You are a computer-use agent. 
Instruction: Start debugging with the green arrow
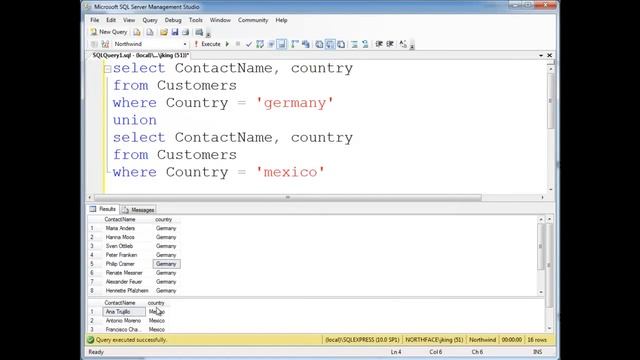click(x=227, y=44)
